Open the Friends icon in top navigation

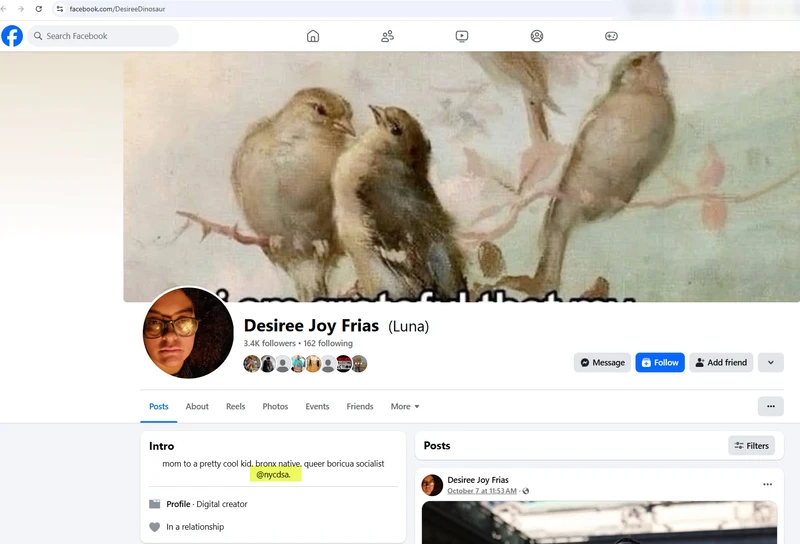point(387,36)
